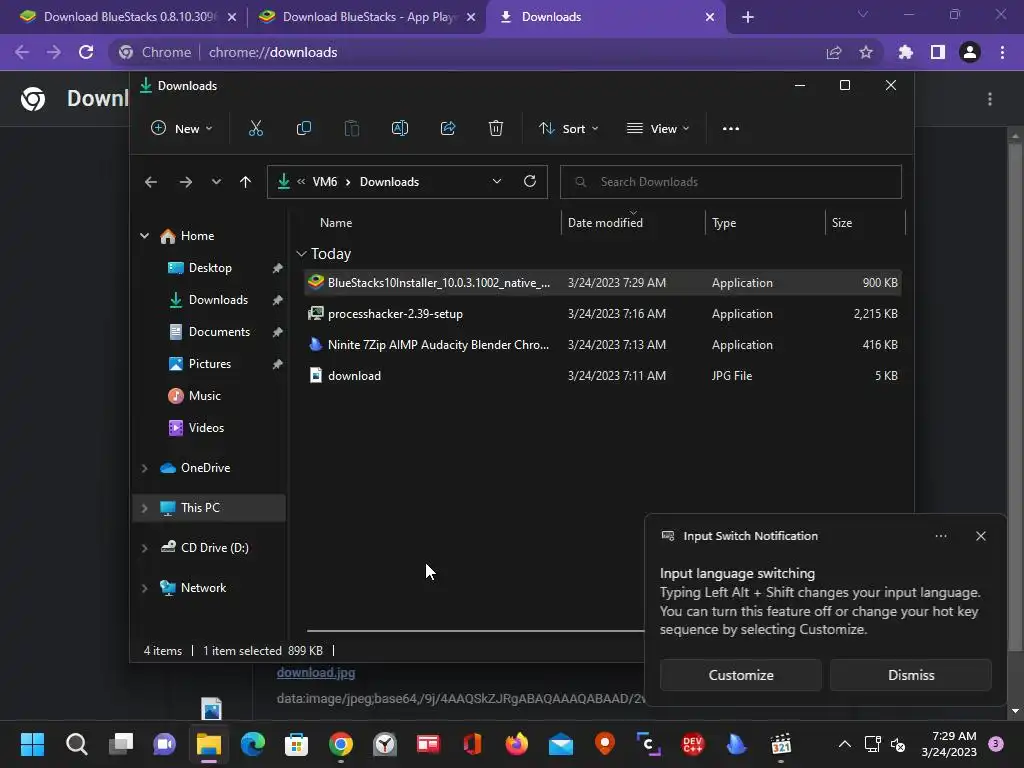Screen dimensions: 1024x768
Task: Switch to Download BlueStacks 0.8.10.309 tab
Action: [128, 17]
